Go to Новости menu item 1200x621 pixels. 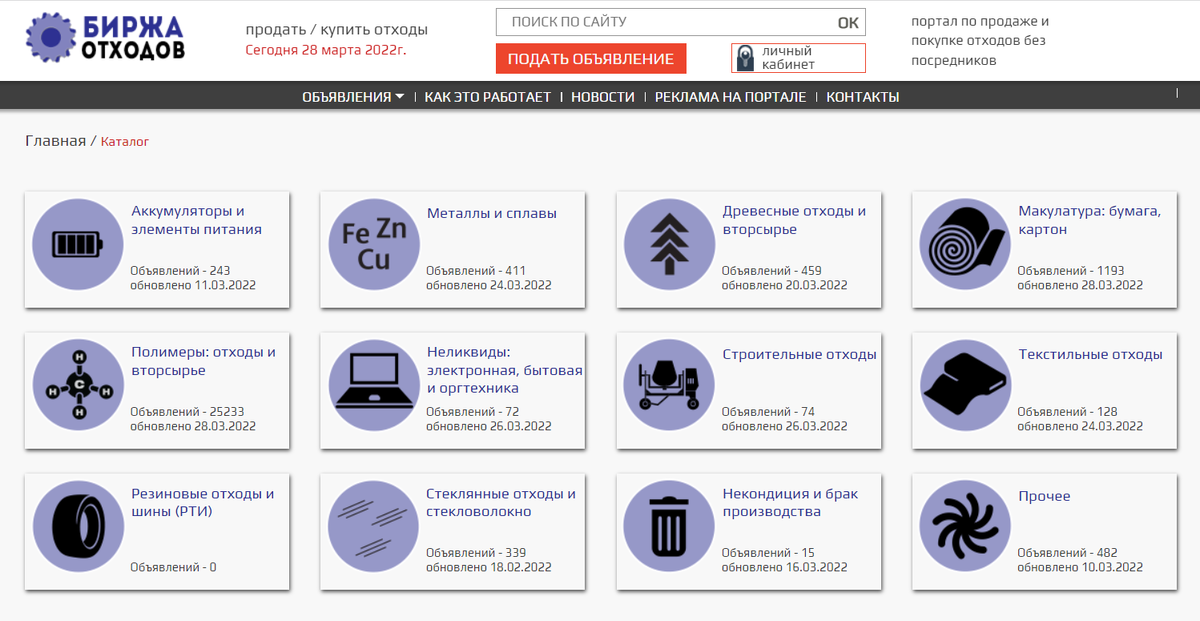point(603,97)
